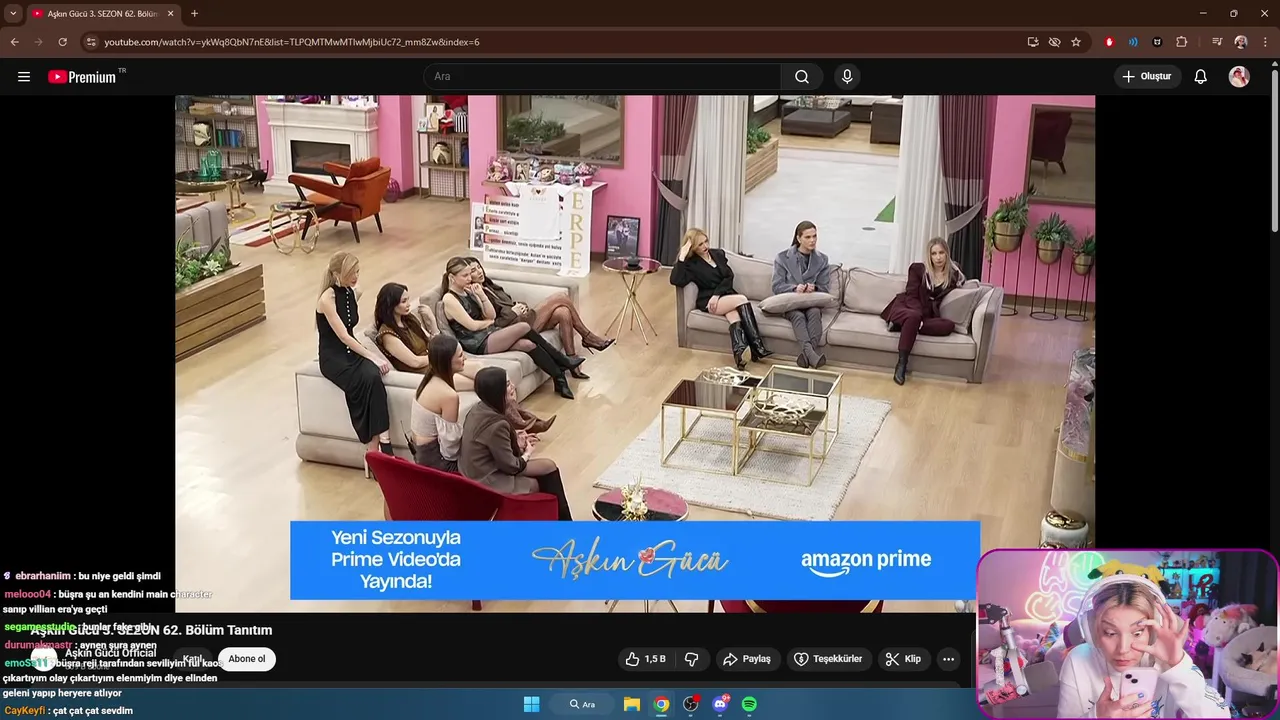View site information icon in address bar
The image size is (1280, 720).
coord(91,42)
